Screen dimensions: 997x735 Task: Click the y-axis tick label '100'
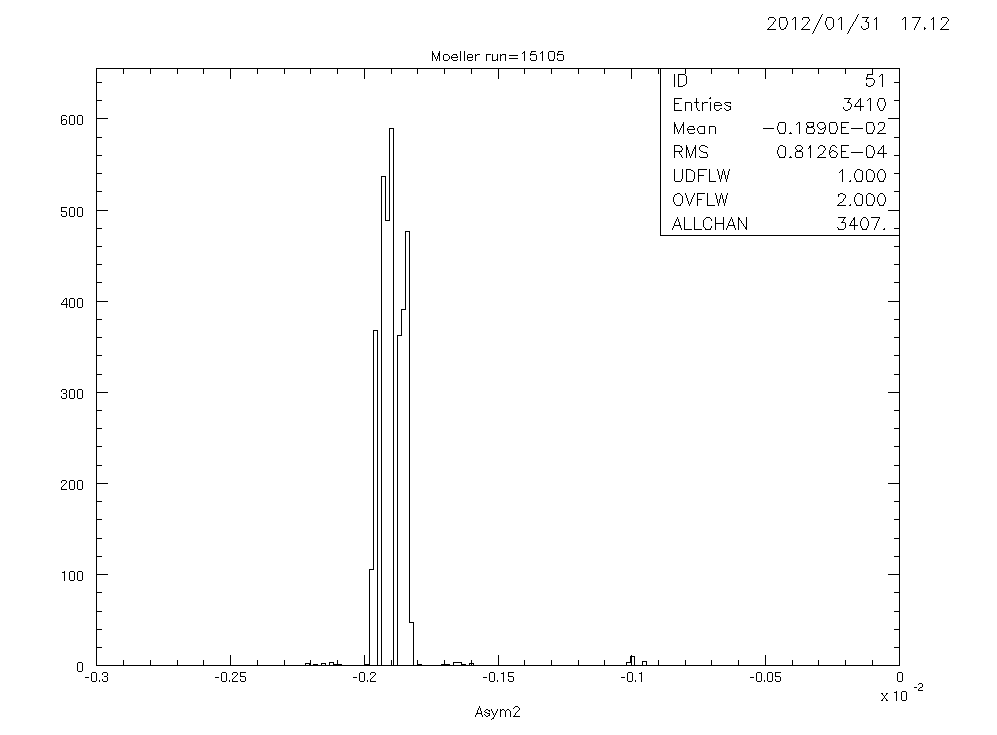click(72, 576)
